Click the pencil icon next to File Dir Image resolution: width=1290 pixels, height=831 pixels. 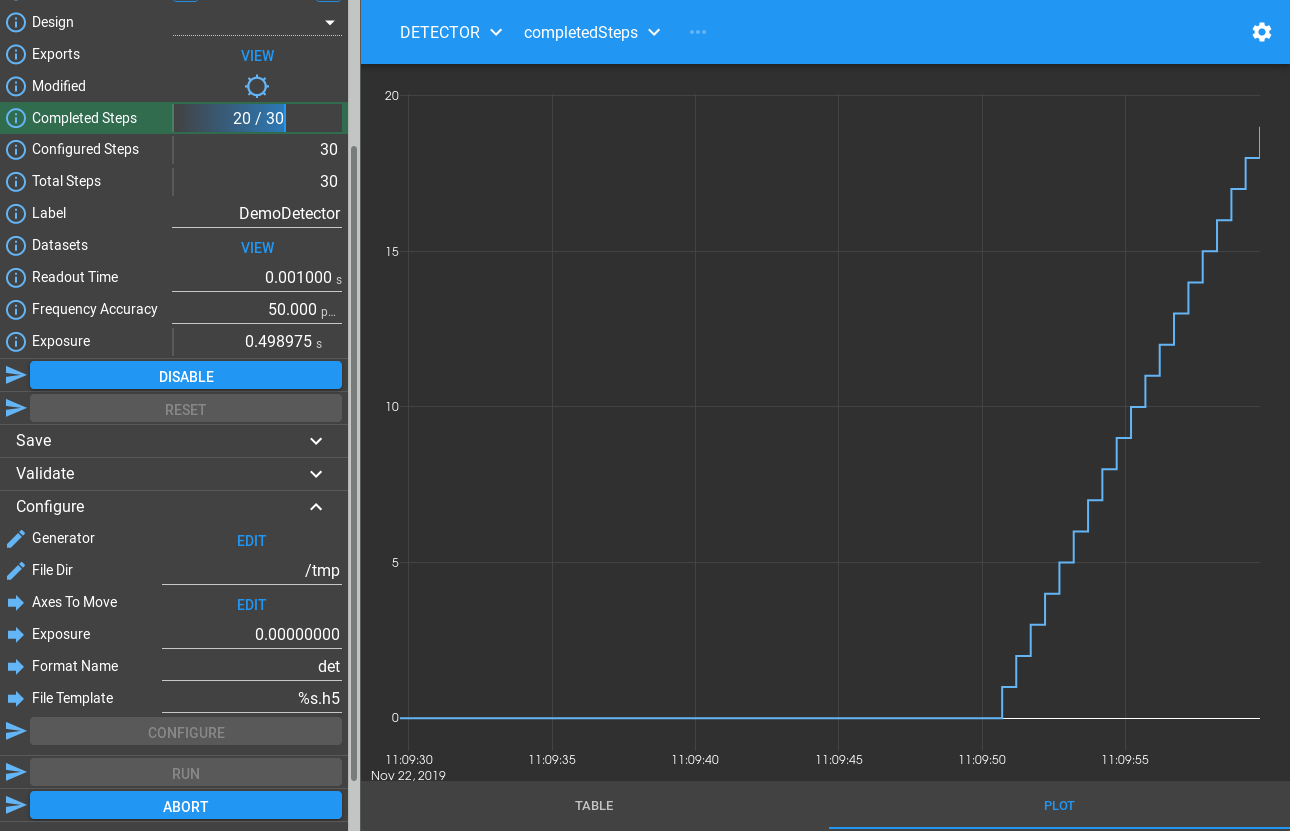[x=15, y=571]
